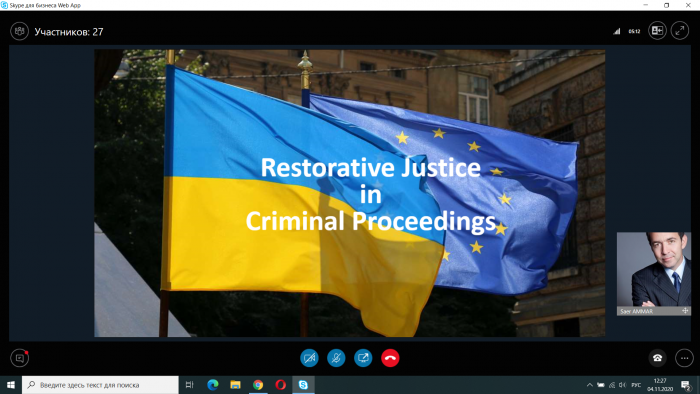The width and height of the screenshot is (700, 394).
Task: Focus the taskbar search field
Action: pos(100,385)
